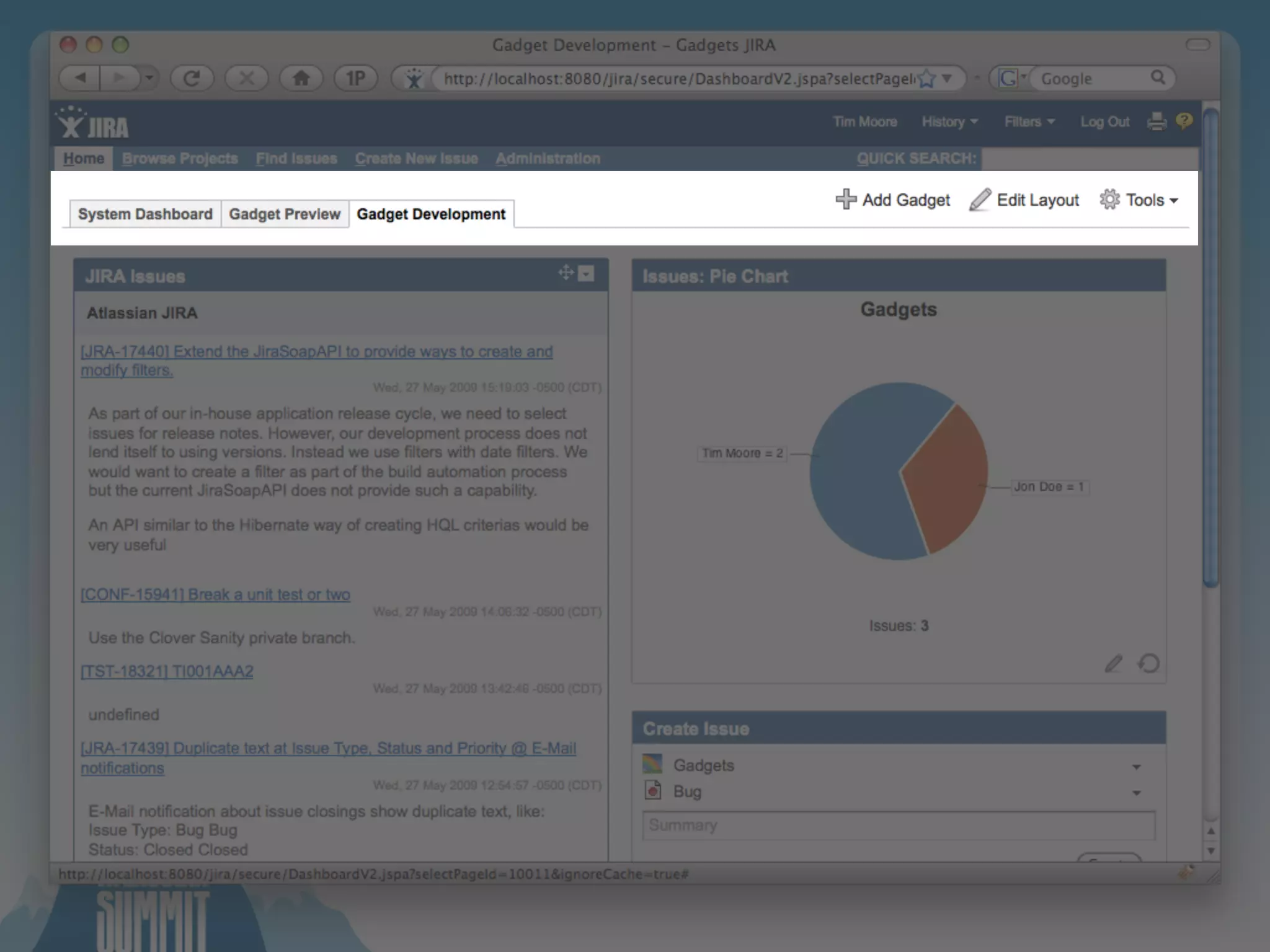Screen dimensions: 1270x952
Task: Click the page vertical scrollbar thumb
Action: (1210, 347)
